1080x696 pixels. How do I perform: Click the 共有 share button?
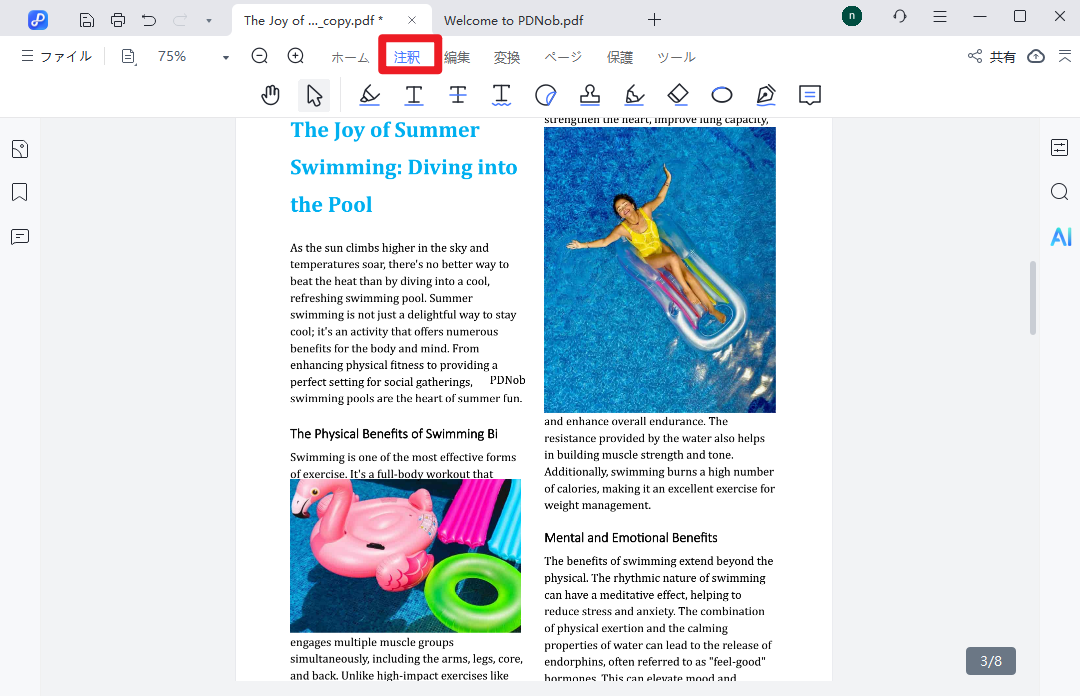coord(992,57)
